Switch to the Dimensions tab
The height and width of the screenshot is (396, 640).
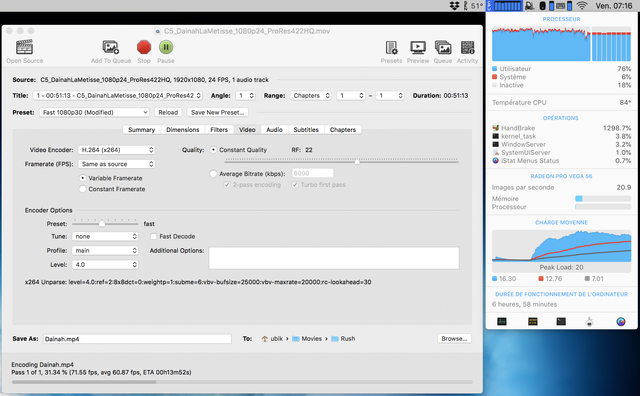tap(182, 129)
